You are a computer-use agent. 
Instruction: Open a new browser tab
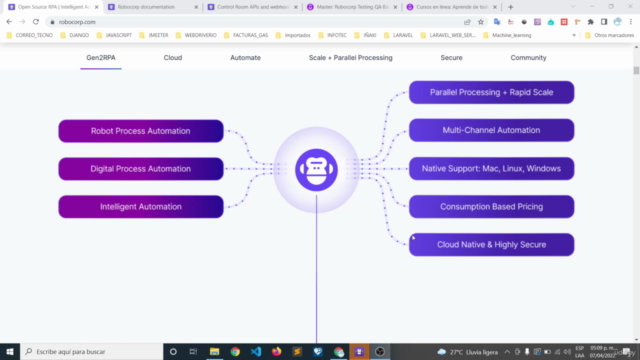point(511,7)
